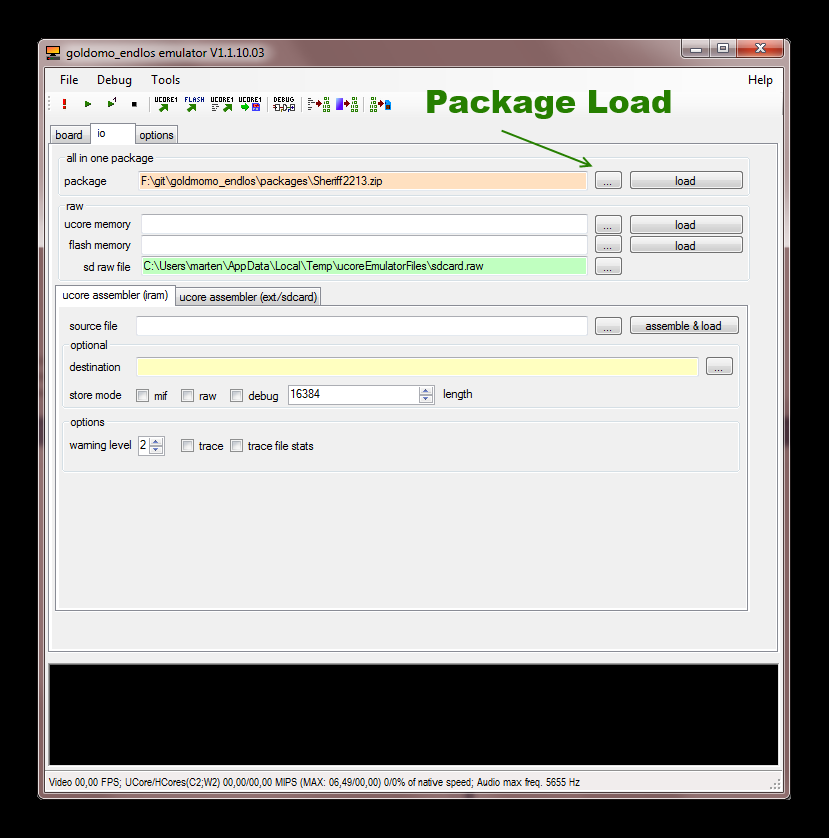
Task: Switch to the board tab
Action: tap(69, 135)
